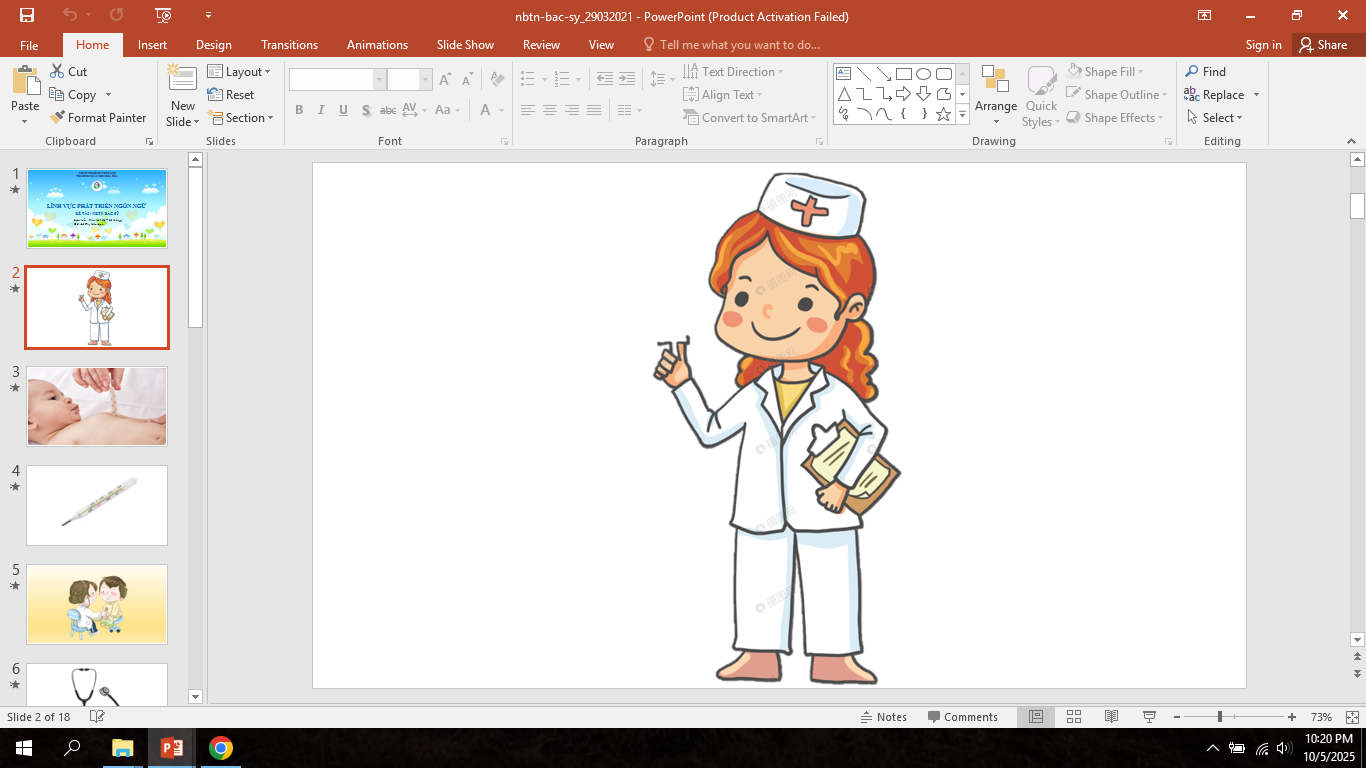The height and width of the screenshot is (768, 1366).
Task: Switch to Slide Sorter view
Action: tap(1074, 717)
